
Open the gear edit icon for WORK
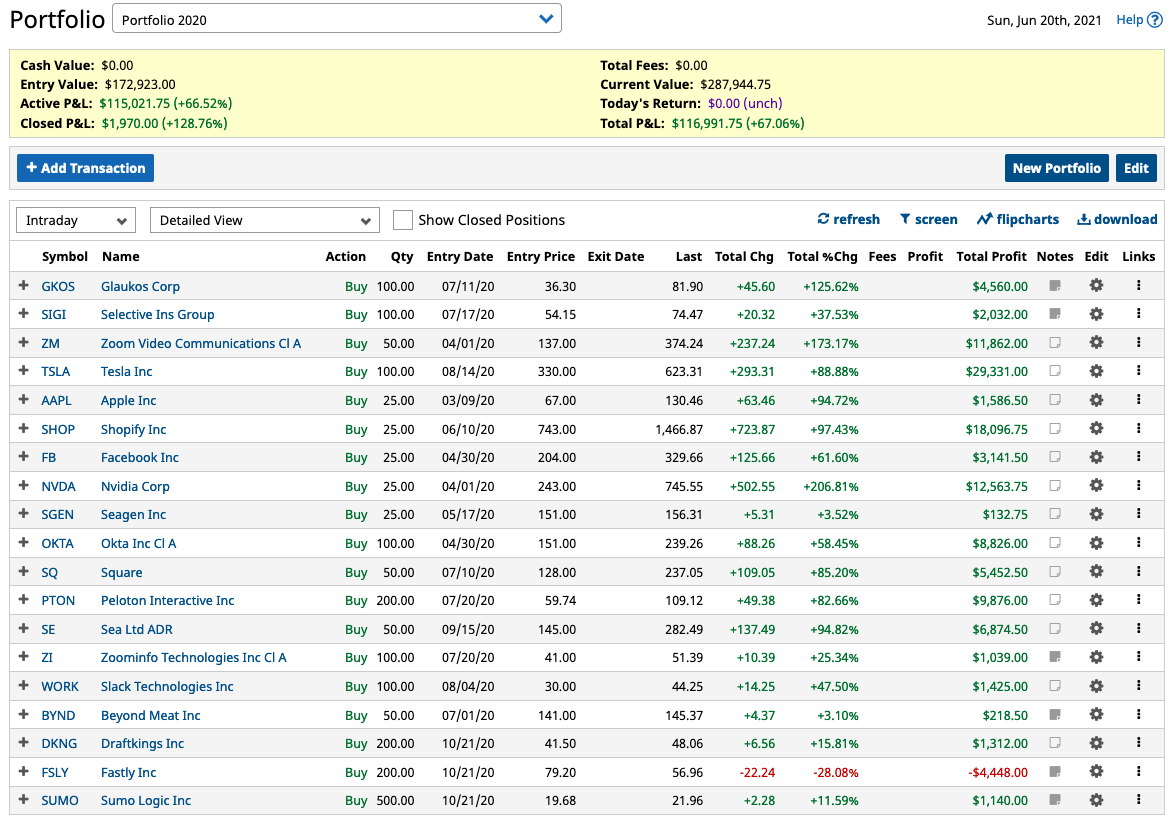coord(1096,686)
